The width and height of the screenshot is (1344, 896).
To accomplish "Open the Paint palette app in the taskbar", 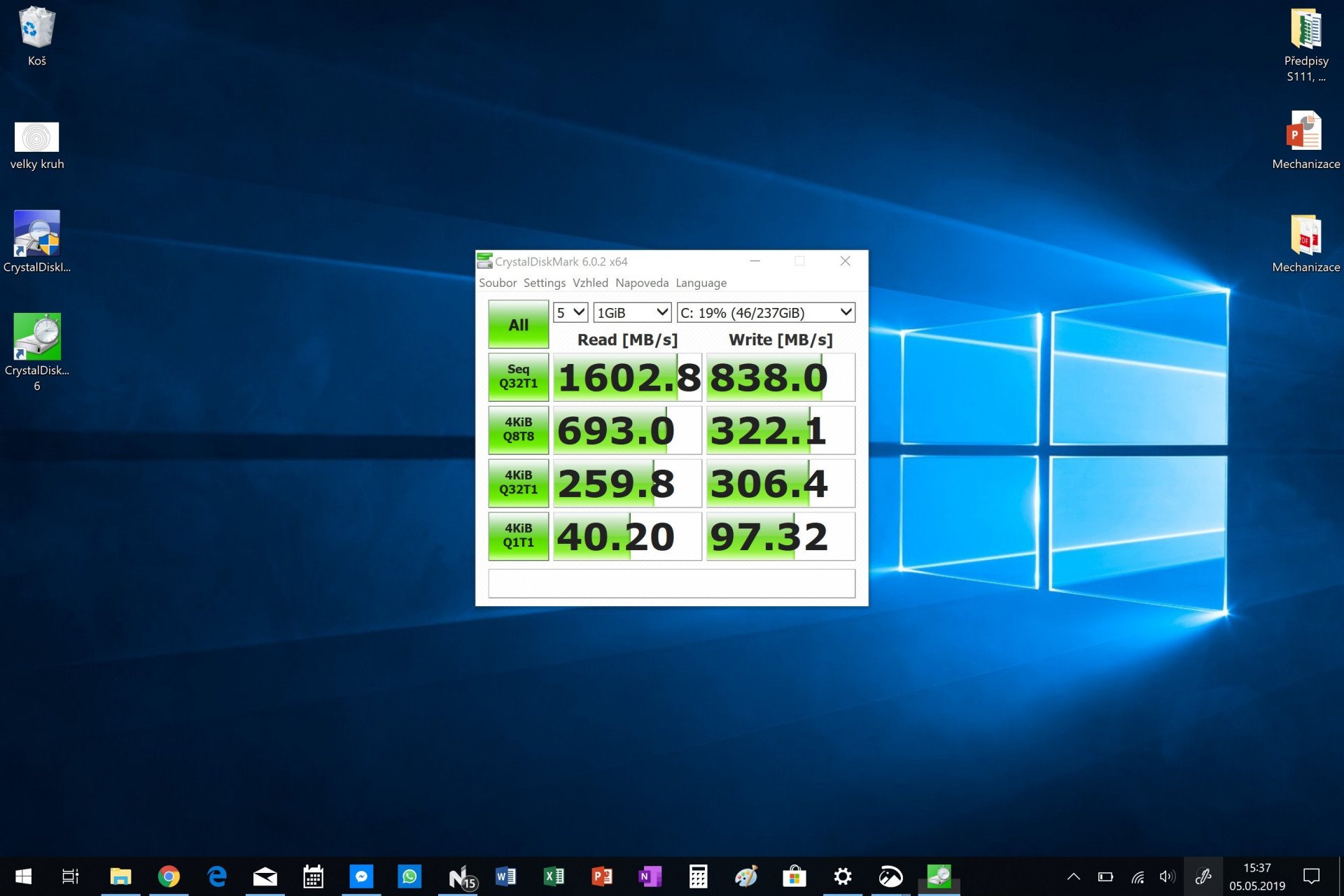I will 746,876.
